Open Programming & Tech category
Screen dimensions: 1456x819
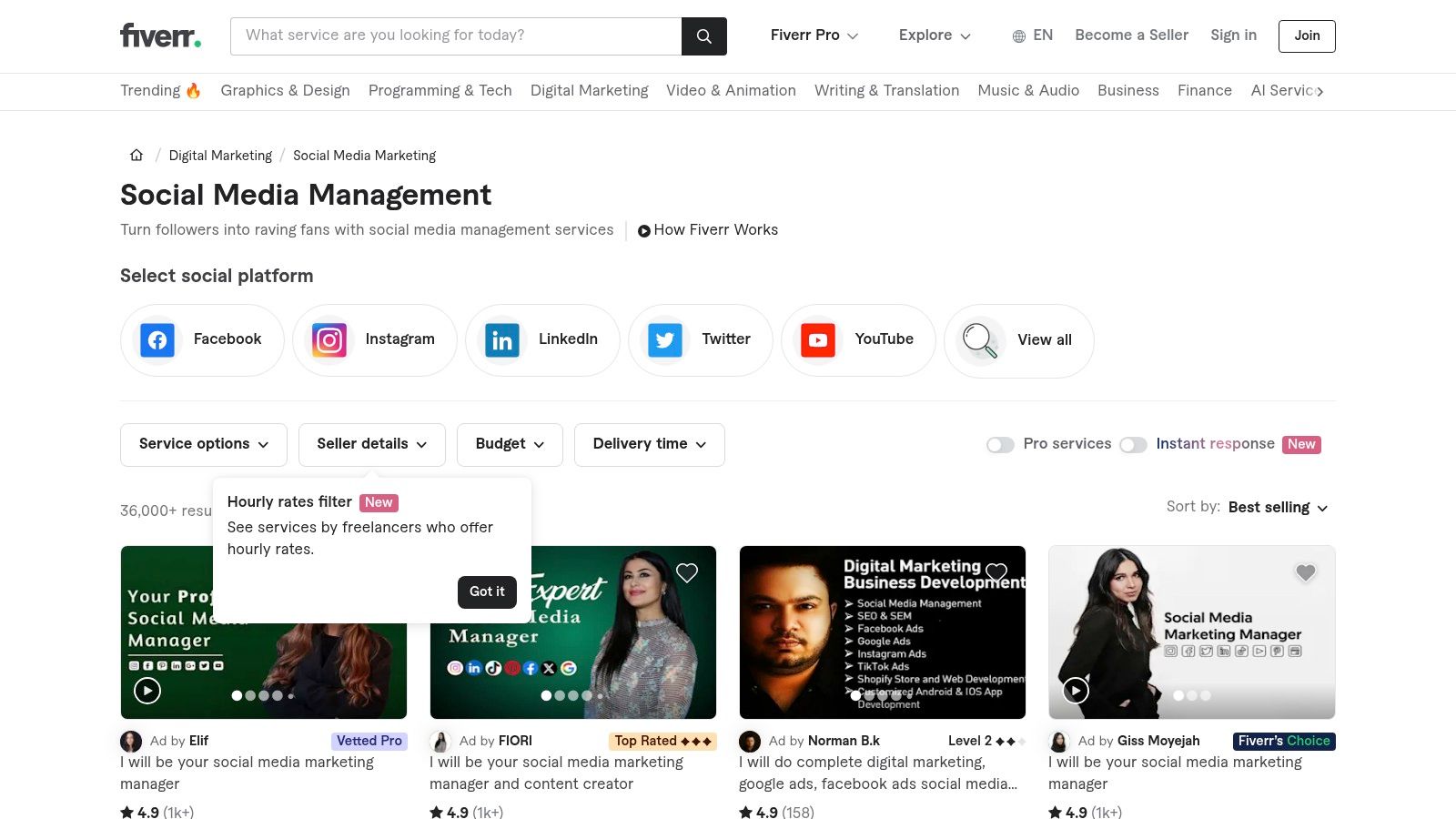440,90
